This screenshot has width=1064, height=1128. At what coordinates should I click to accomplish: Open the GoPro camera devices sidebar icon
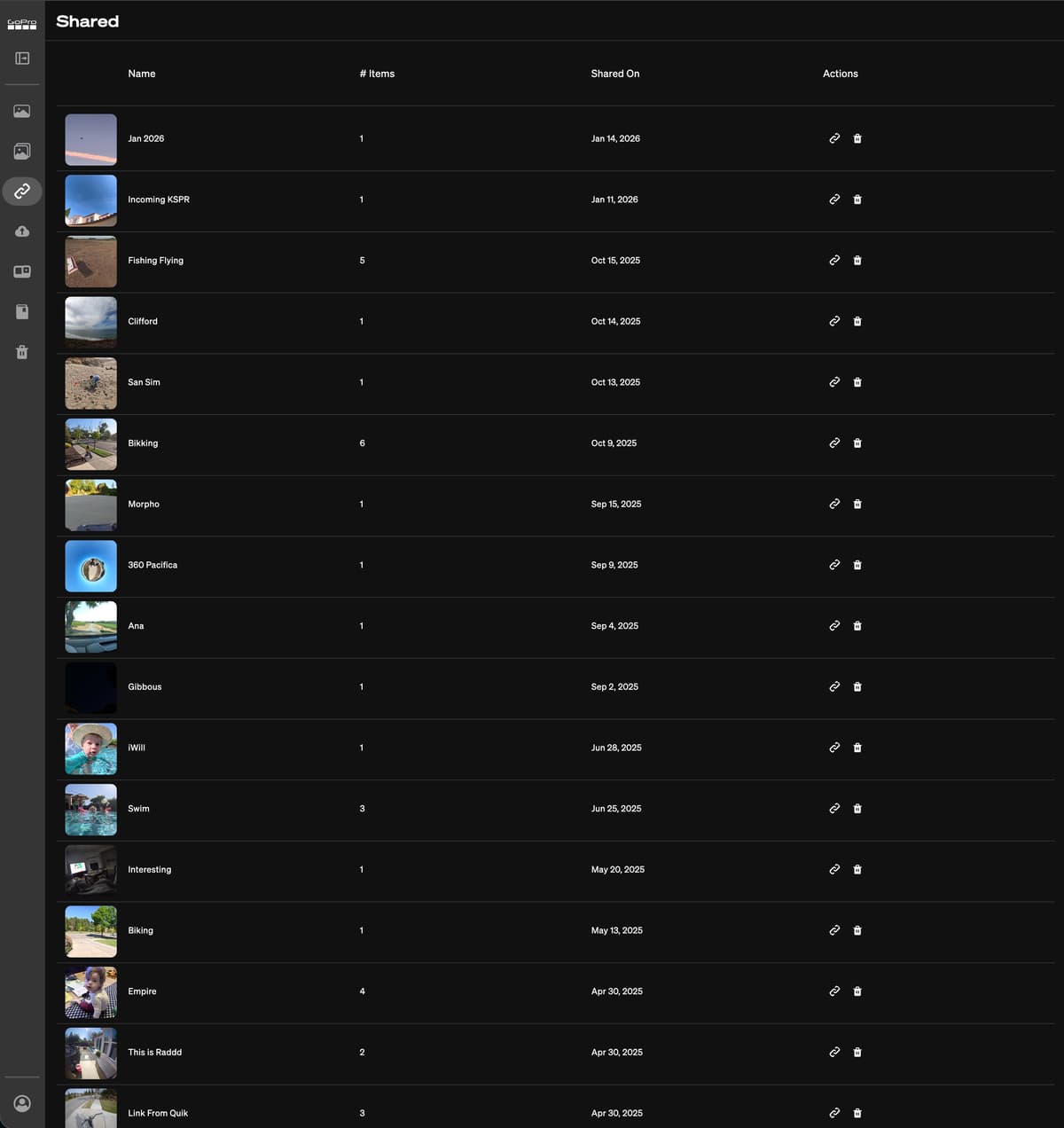pyautogui.click(x=22, y=271)
